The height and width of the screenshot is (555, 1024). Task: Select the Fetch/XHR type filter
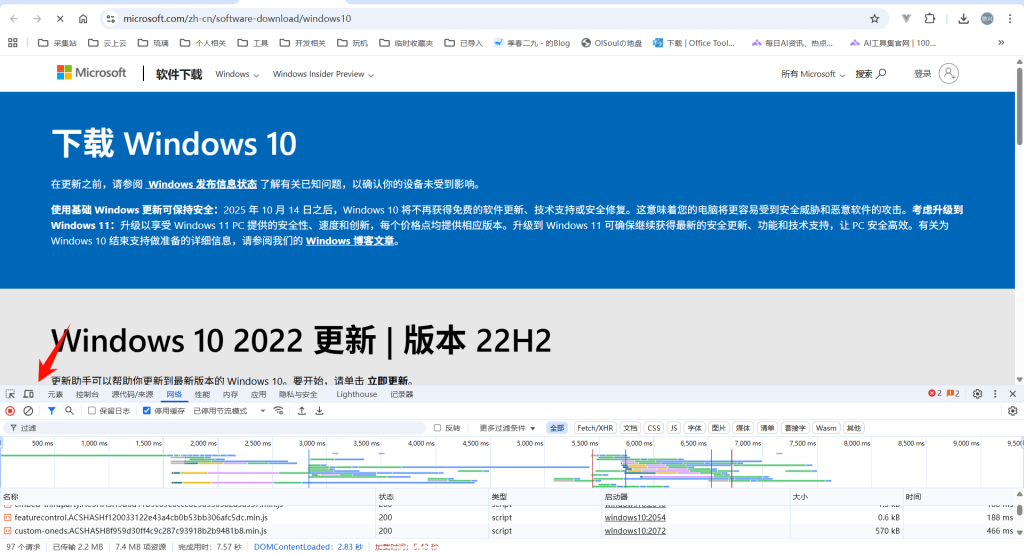[x=595, y=428]
